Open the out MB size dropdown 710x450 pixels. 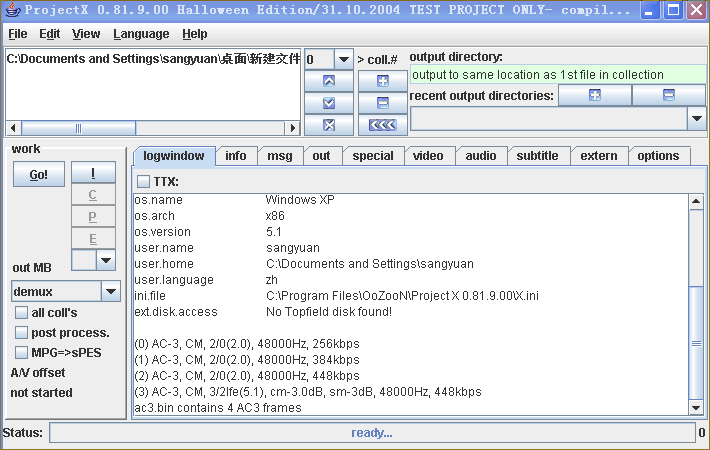tap(106, 260)
